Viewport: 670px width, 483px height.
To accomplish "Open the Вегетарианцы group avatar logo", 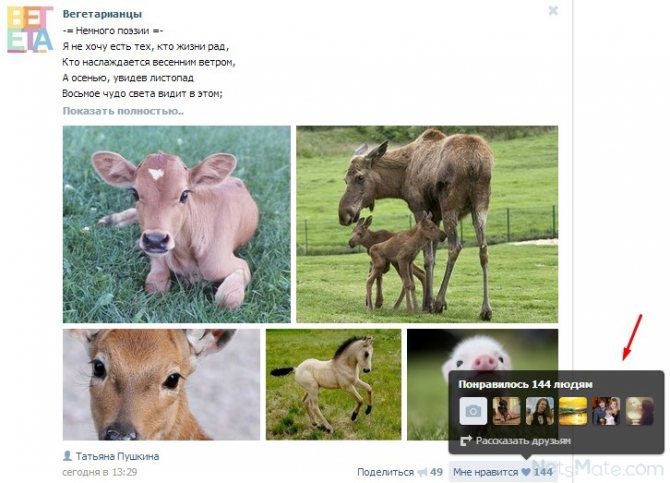I will [x=30, y=29].
